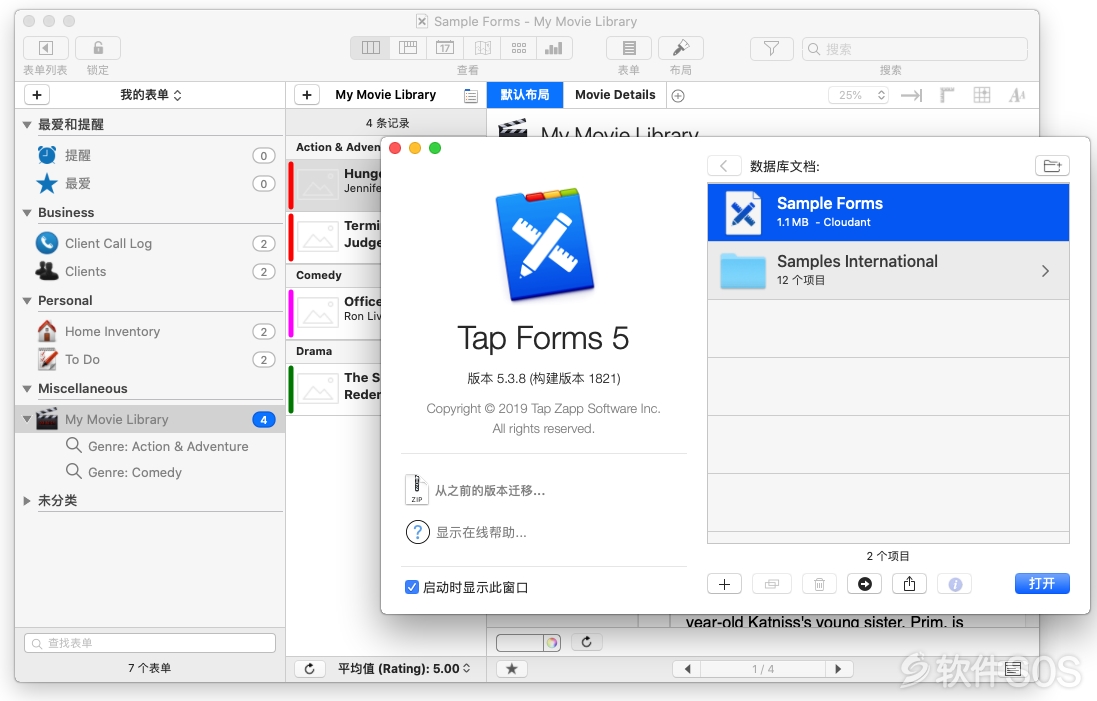Open the 提醒 reminders item
The image size is (1097, 701).
click(x=150, y=155)
